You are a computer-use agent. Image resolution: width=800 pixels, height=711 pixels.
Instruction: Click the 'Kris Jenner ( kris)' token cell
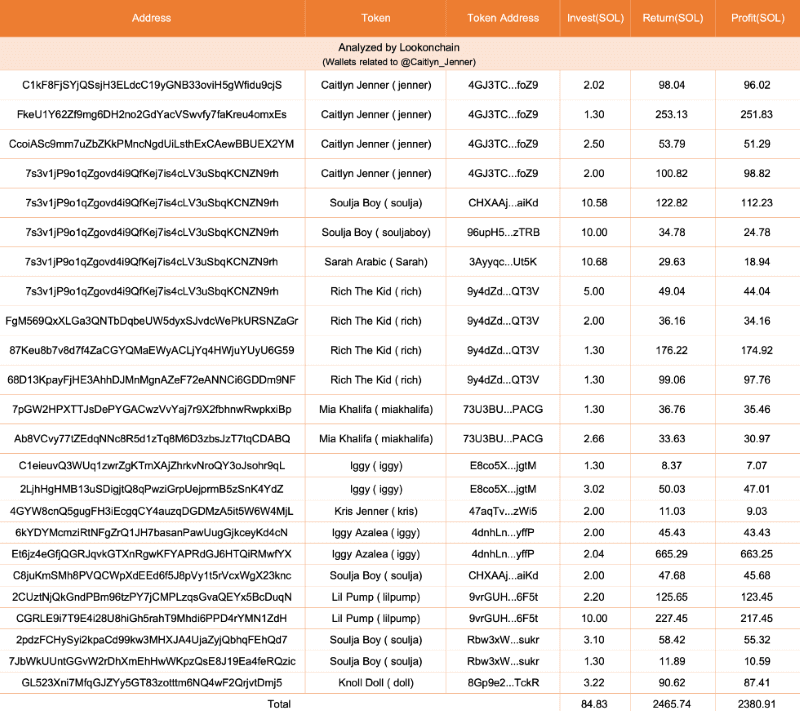tap(376, 512)
